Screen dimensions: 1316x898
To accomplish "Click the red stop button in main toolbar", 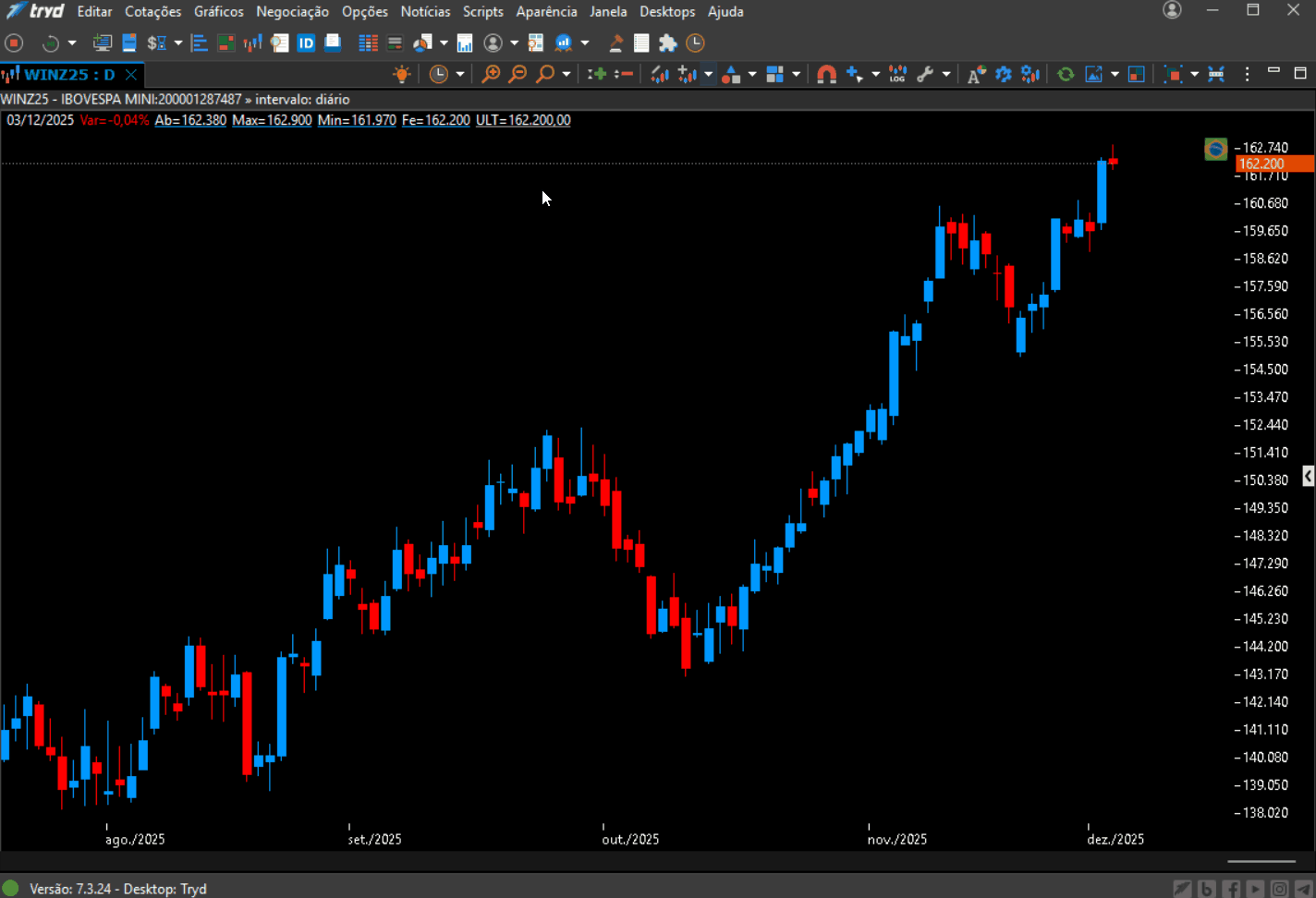I will point(14,42).
